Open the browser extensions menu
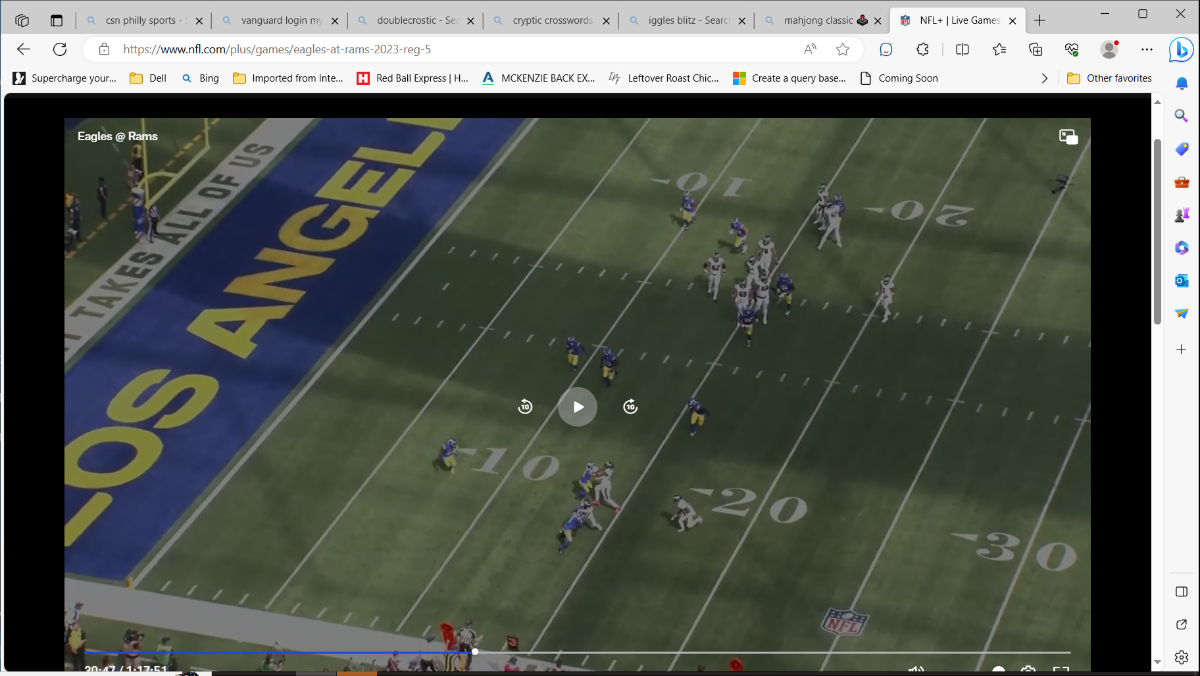The width and height of the screenshot is (1200, 676). (923, 49)
